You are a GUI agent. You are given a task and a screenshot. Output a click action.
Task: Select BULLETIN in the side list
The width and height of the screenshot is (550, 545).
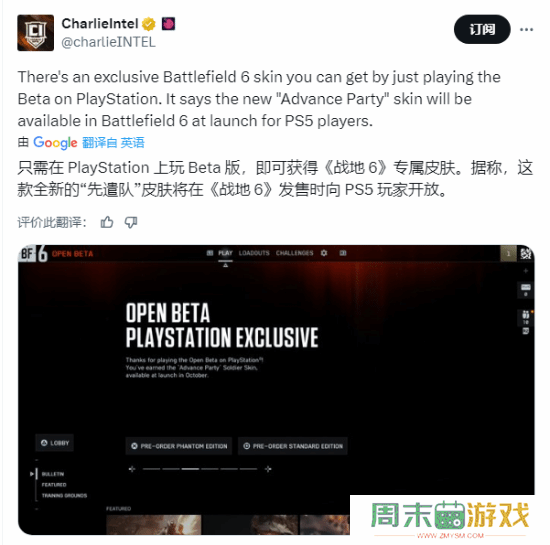(x=53, y=474)
